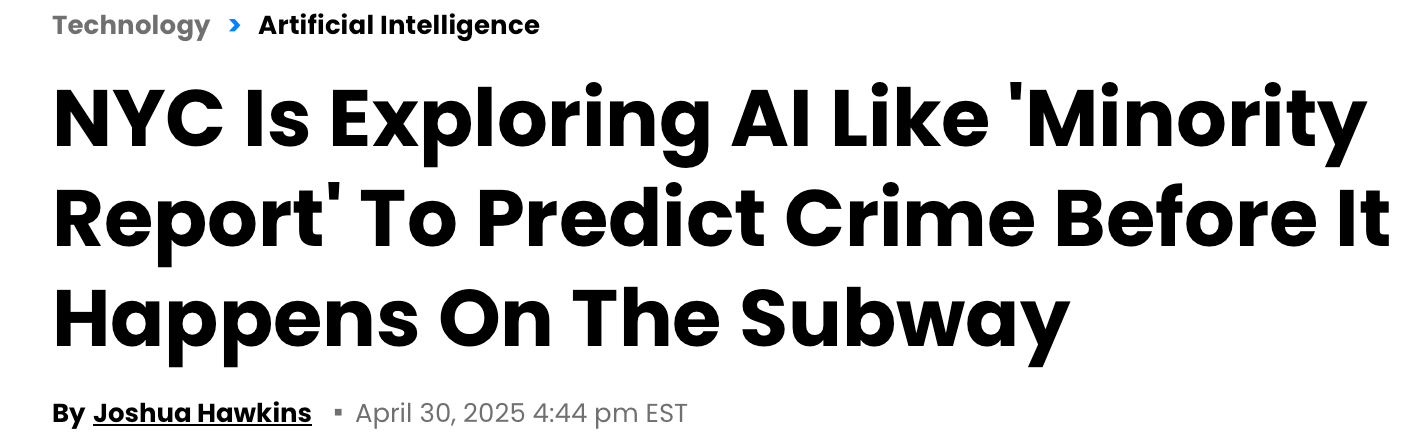Click the square bullet separator before the date
The height and width of the screenshot is (442, 1414).
338,412
